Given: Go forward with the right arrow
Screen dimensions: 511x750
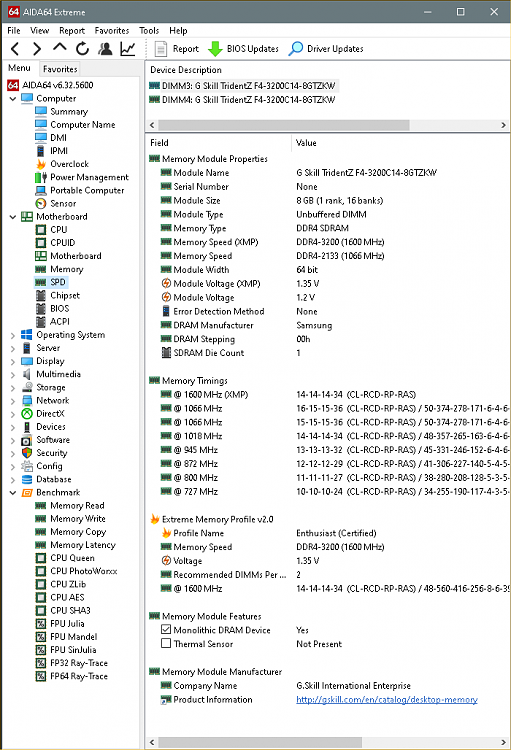Looking at the screenshot, I should 37,49.
